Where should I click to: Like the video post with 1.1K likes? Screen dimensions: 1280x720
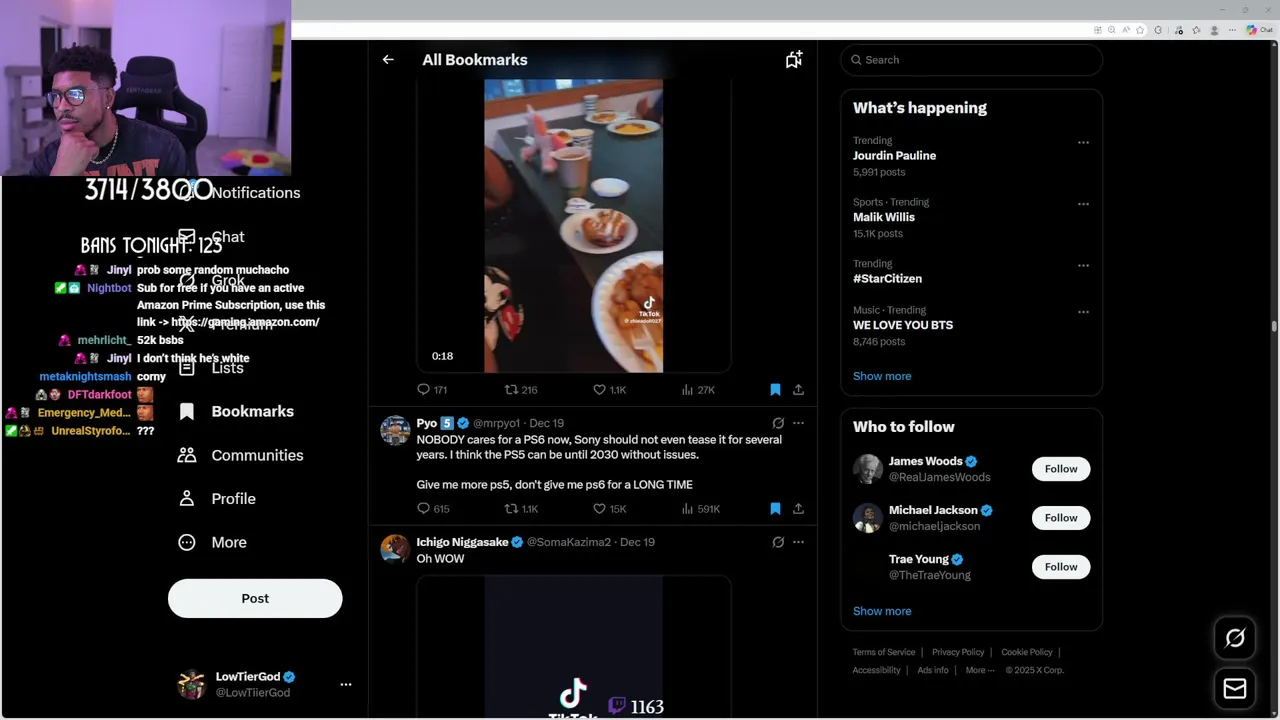point(609,390)
